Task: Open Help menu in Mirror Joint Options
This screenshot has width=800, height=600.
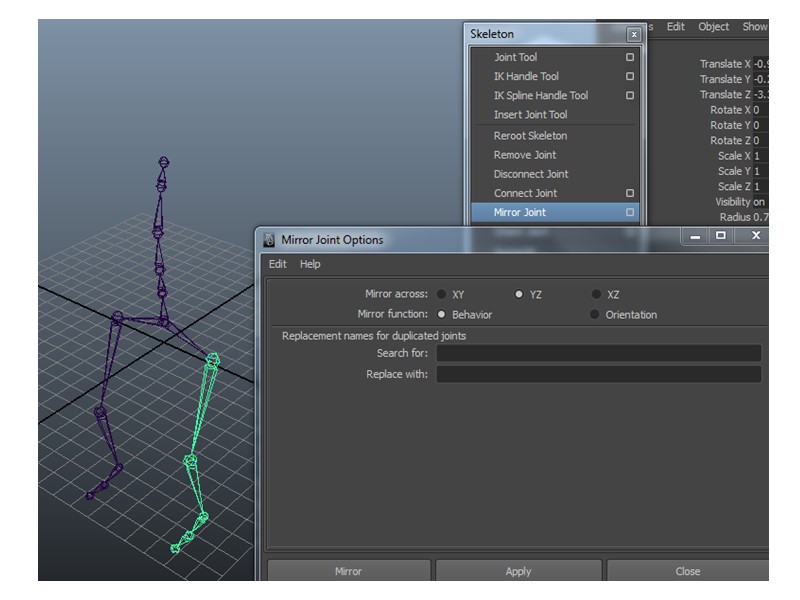Action: pyautogui.click(x=310, y=264)
